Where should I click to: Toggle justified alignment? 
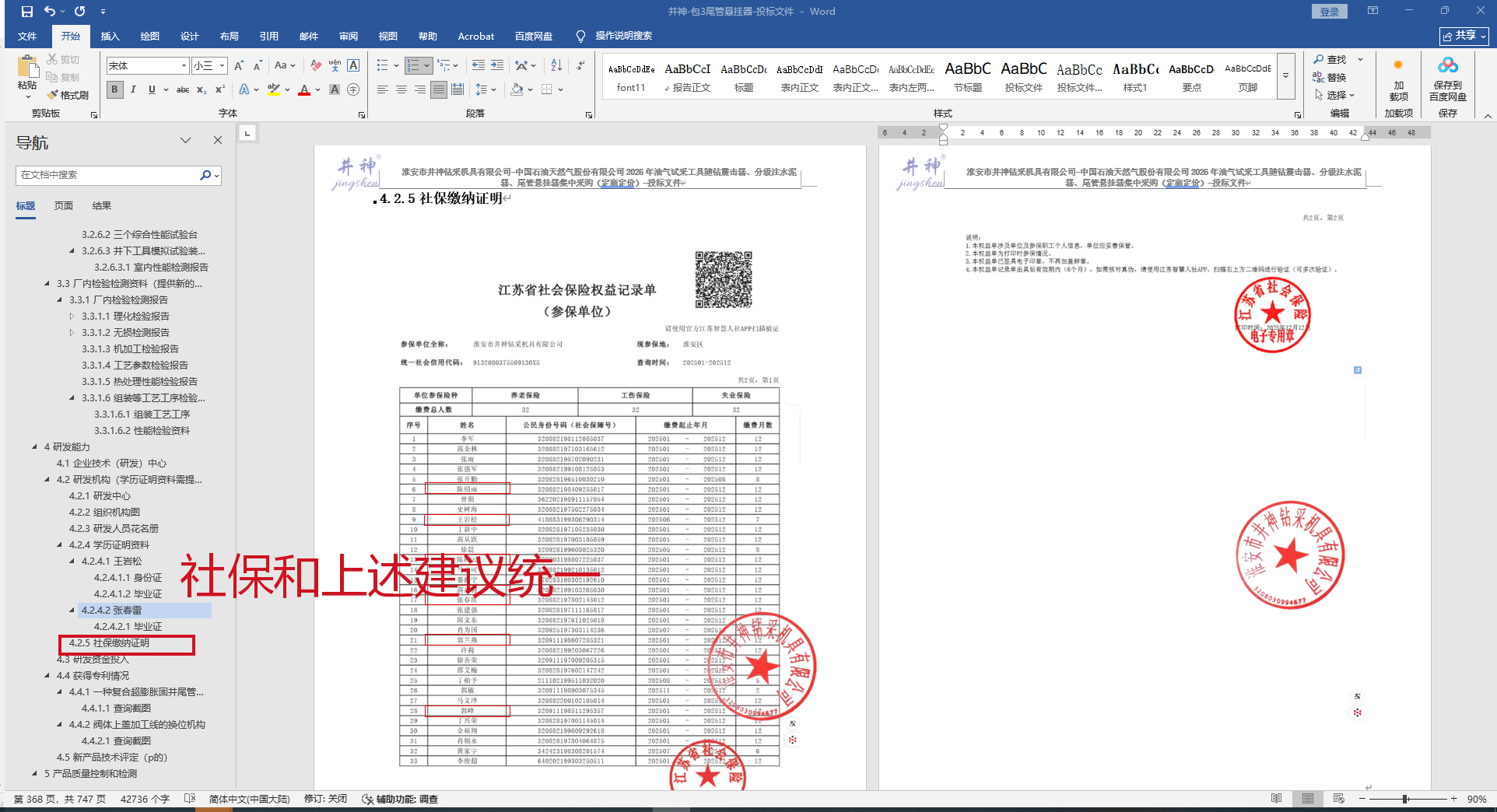coord(439,89)
